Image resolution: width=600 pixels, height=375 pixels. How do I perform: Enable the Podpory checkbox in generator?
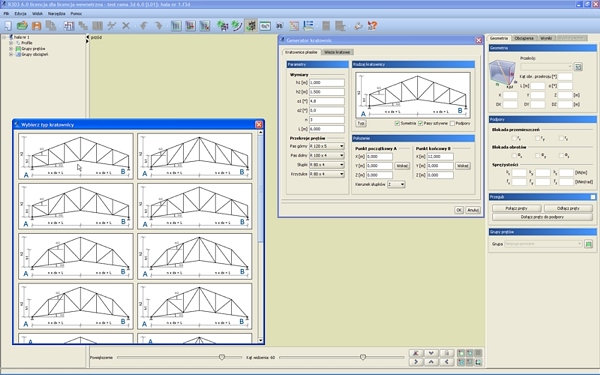(452, 123)
